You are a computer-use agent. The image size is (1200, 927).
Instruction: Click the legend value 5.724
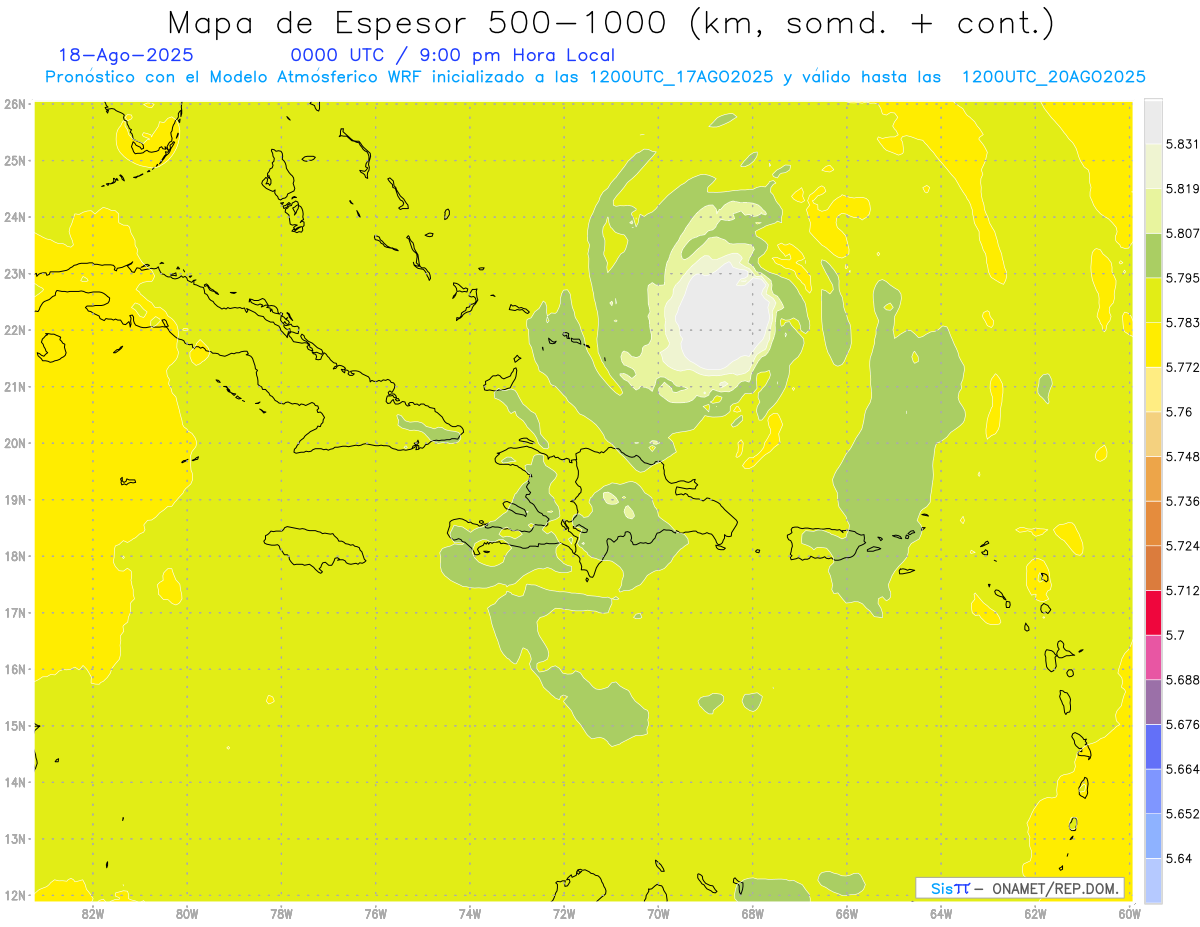(1183, 545)
